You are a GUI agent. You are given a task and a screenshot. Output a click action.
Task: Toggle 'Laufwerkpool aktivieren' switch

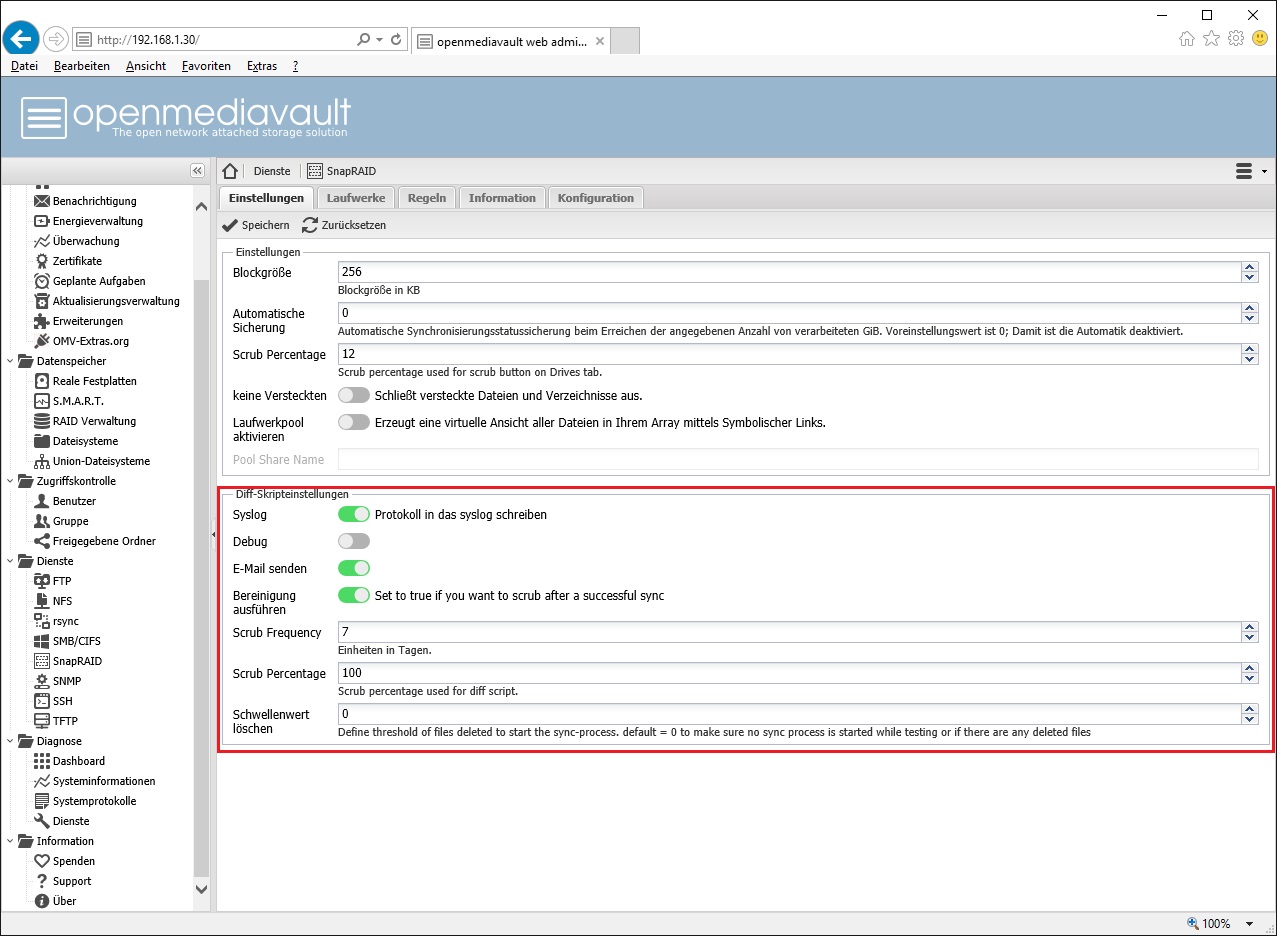pos(354,422)
